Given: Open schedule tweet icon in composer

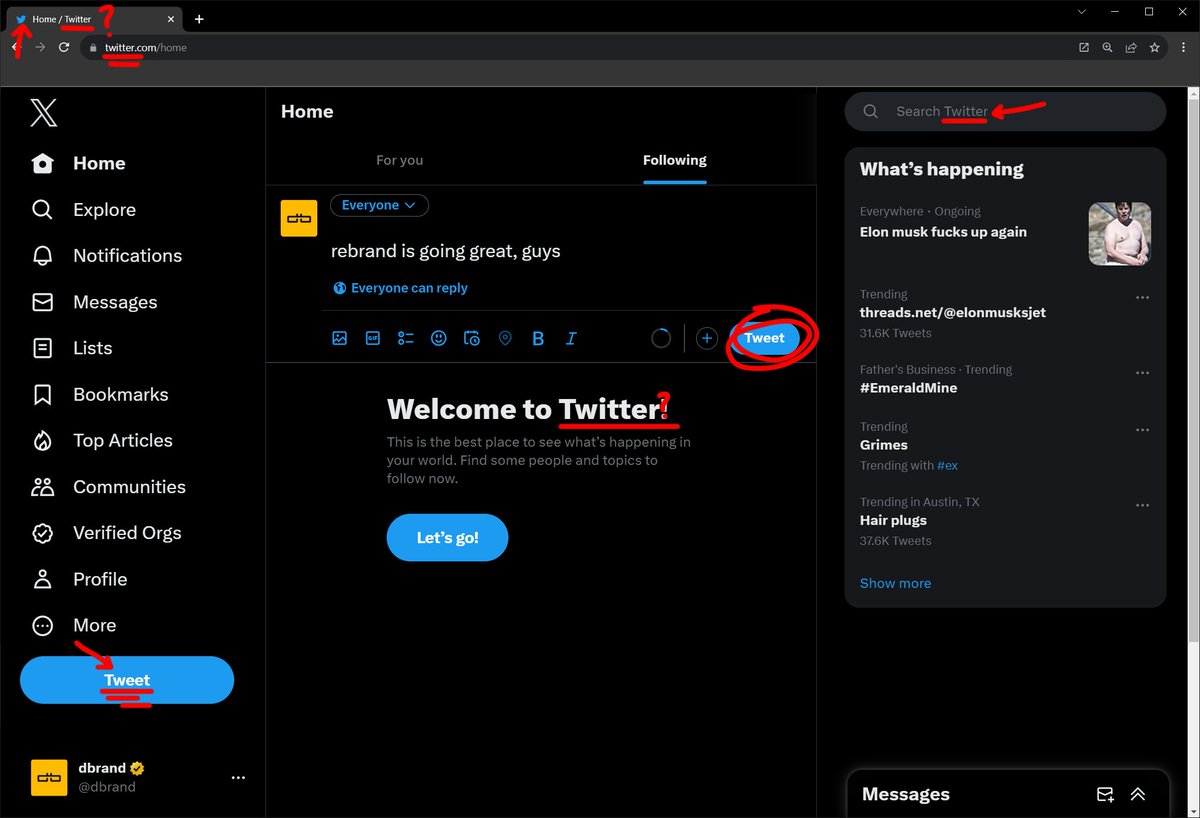Looking at the screenshot, I should pos(472,338).
